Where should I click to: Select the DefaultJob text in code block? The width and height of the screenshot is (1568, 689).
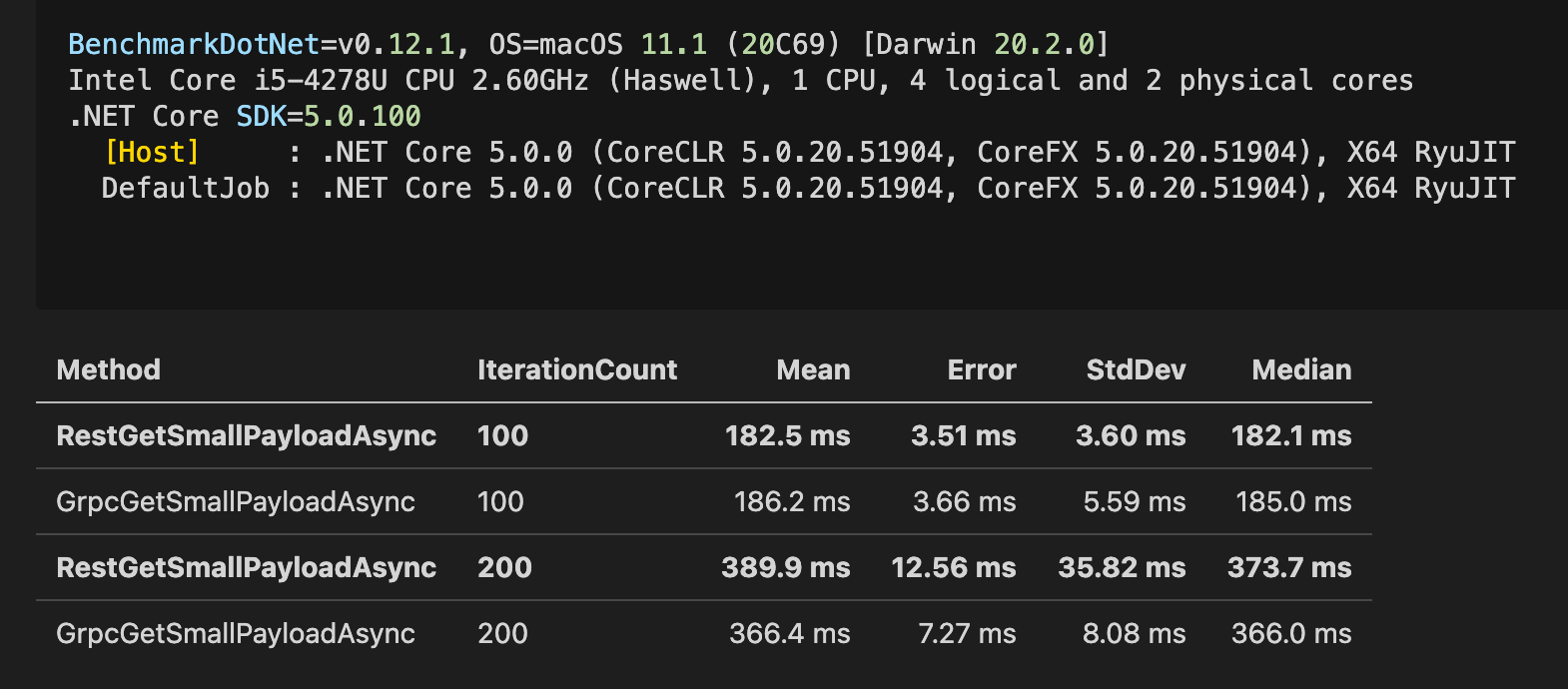pos(185,188)
